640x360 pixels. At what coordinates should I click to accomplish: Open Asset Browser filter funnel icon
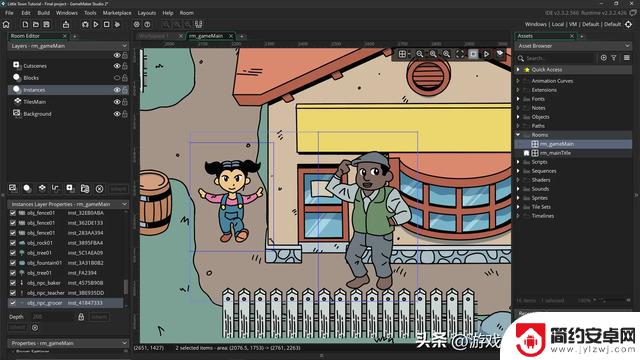613,58
